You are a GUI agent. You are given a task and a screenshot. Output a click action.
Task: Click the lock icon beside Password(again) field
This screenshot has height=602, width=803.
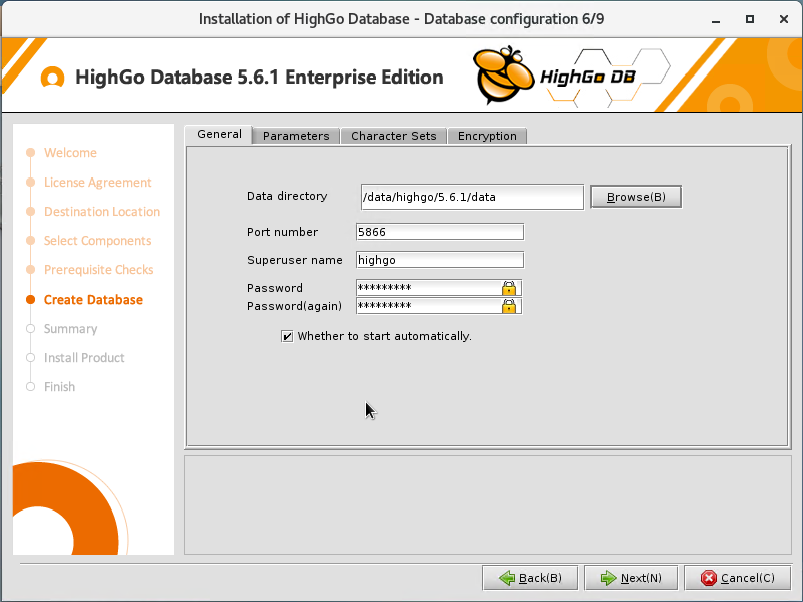[x=510, y=306]
